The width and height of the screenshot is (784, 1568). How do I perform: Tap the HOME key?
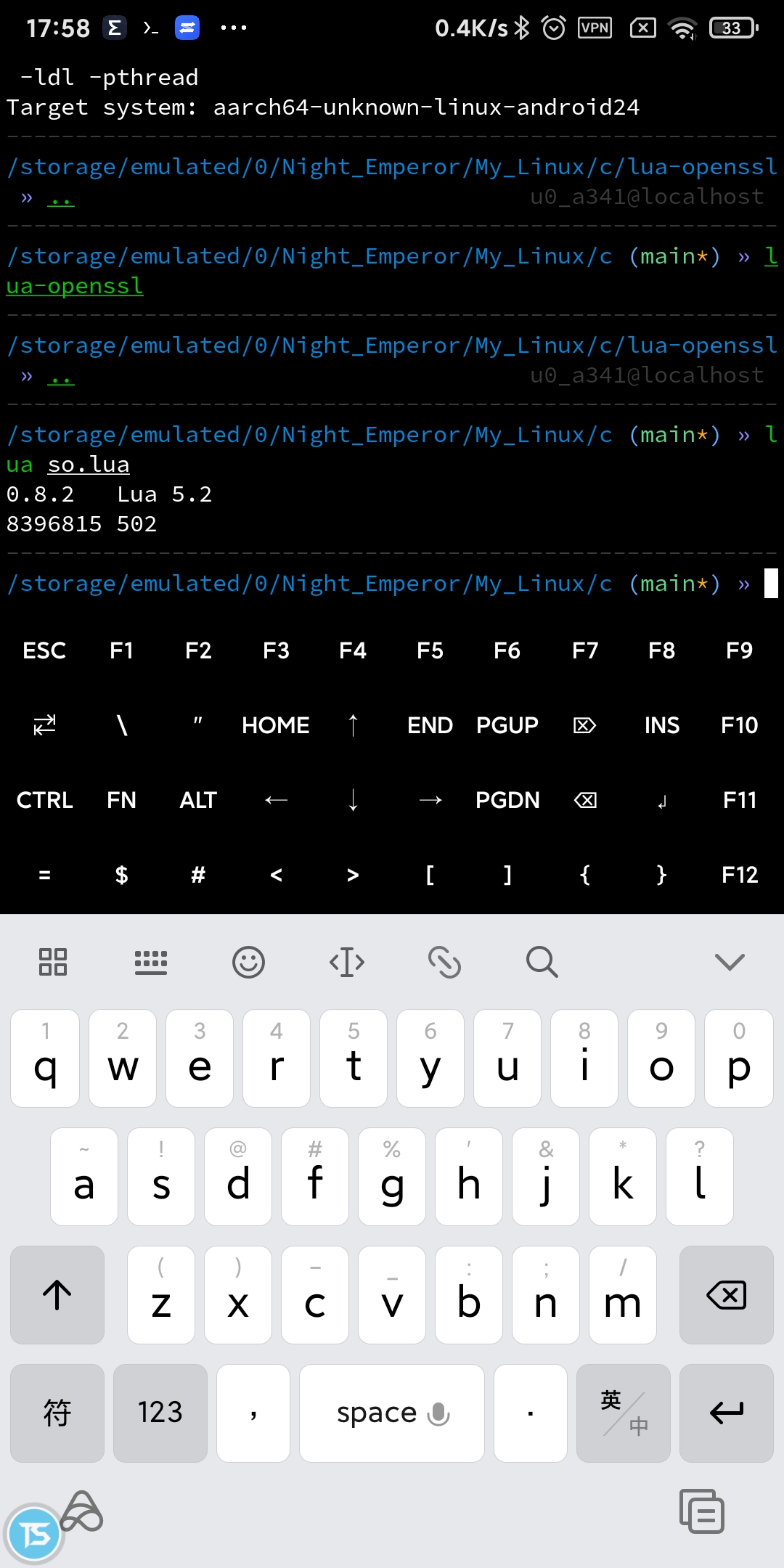[276, 725]
